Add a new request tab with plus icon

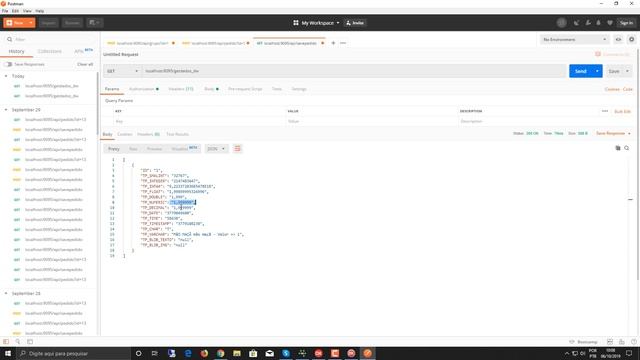(x=333, y=43)
